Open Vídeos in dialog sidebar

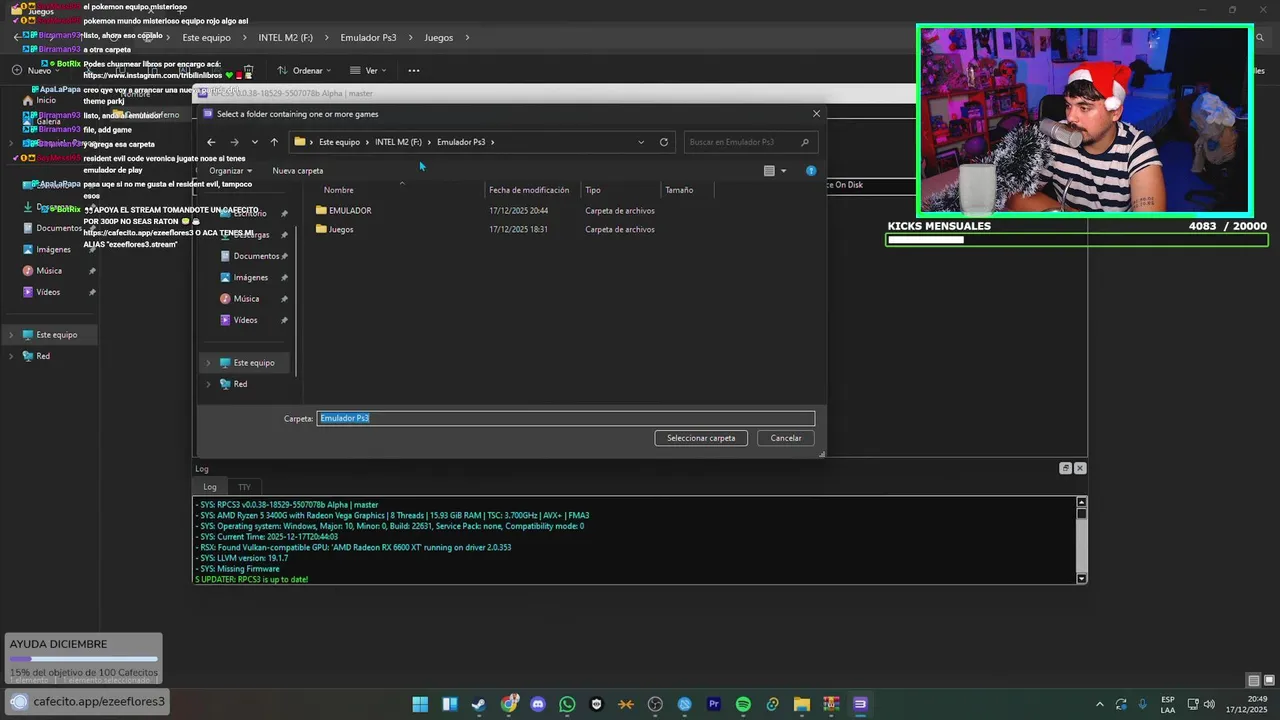(x=245, y=320)
